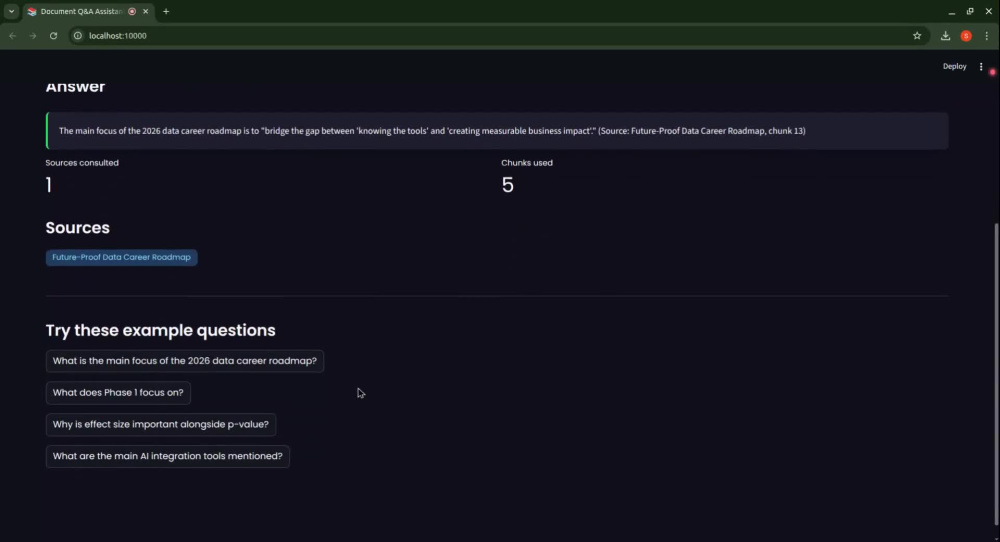Open the browser profile avatar
The image size is (1000, 542).
pos(966,36)
